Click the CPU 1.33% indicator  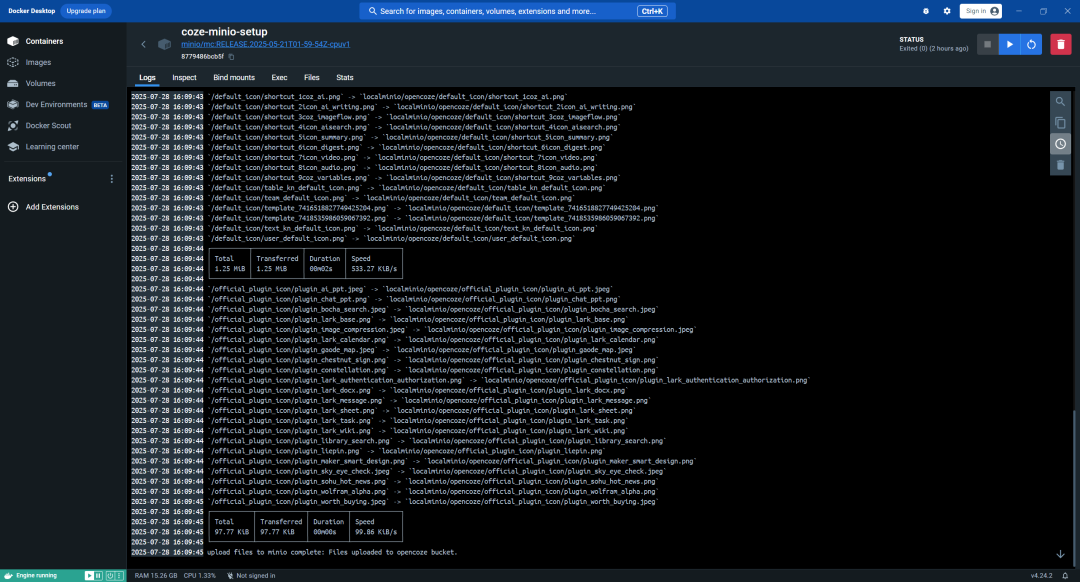[x=200, y=576]
